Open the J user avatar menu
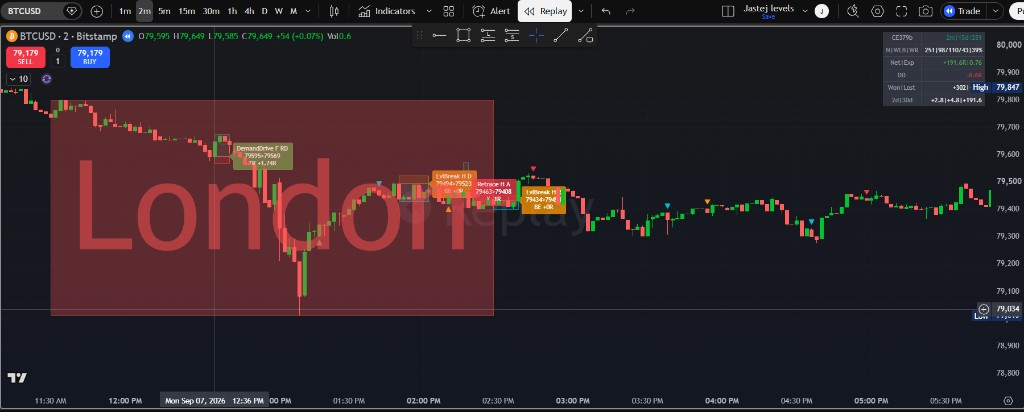This screenshot has height=412, width=1024. 822,11
